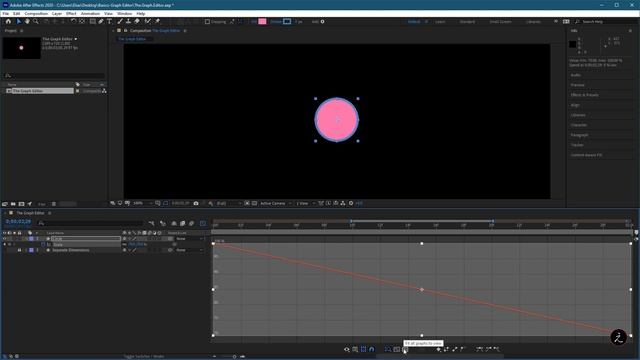Open the Window menu

coord(124,13)
